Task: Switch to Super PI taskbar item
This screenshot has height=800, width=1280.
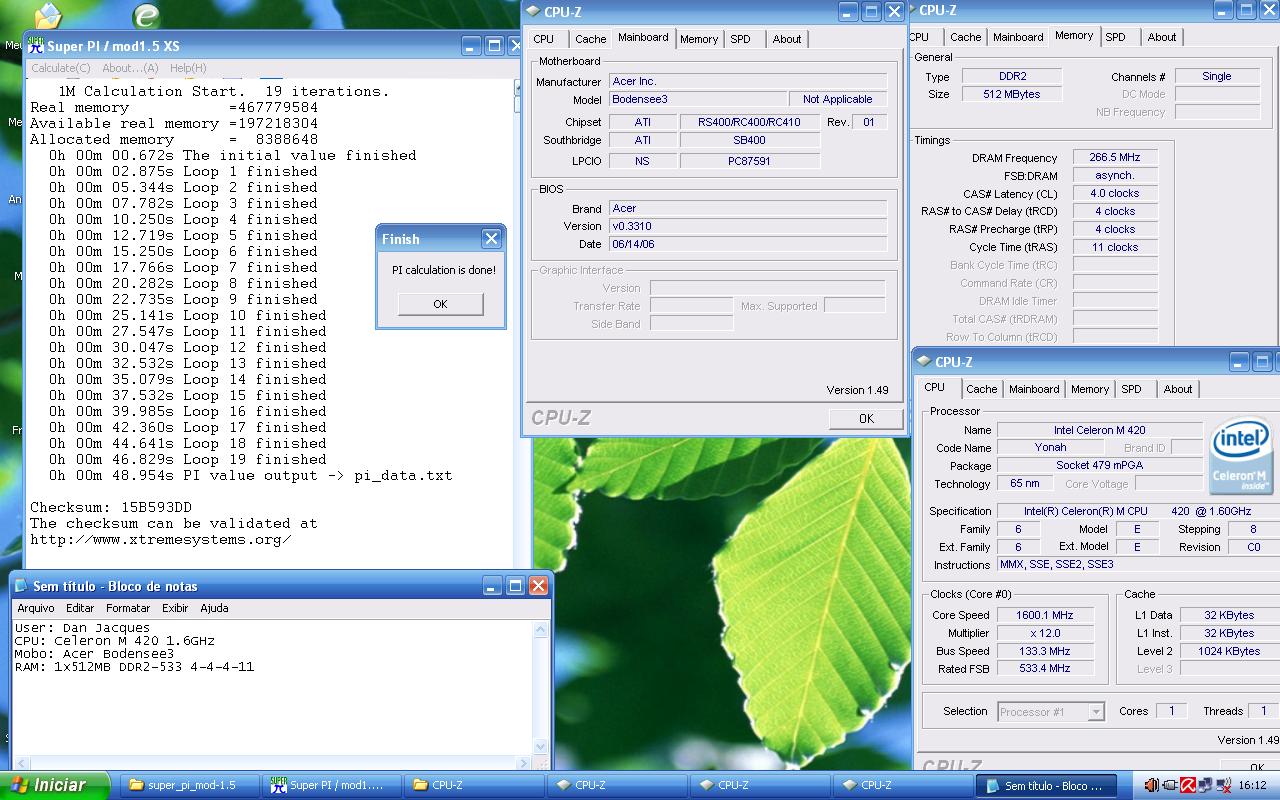Action: tap(333, 785)
